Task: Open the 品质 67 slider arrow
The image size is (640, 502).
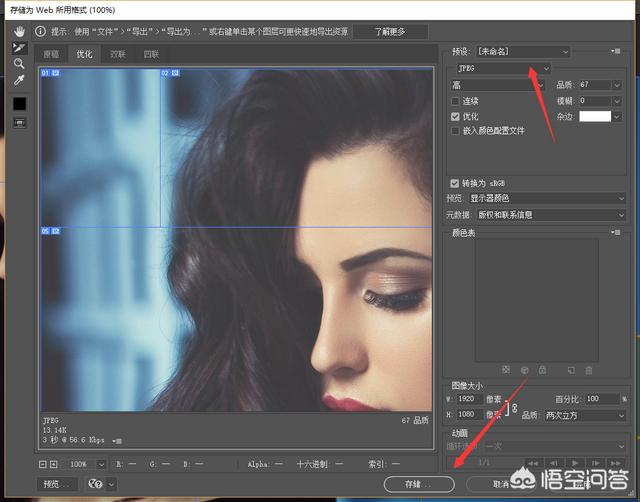Action: [617, 85]
